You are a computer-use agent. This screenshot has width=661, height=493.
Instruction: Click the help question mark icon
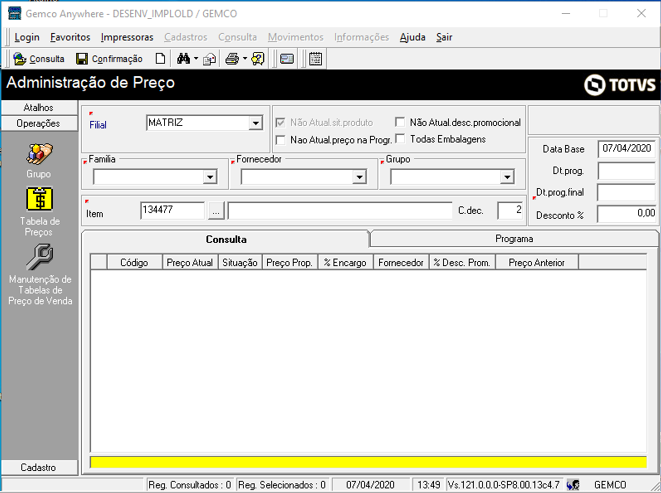coord(258,59)
